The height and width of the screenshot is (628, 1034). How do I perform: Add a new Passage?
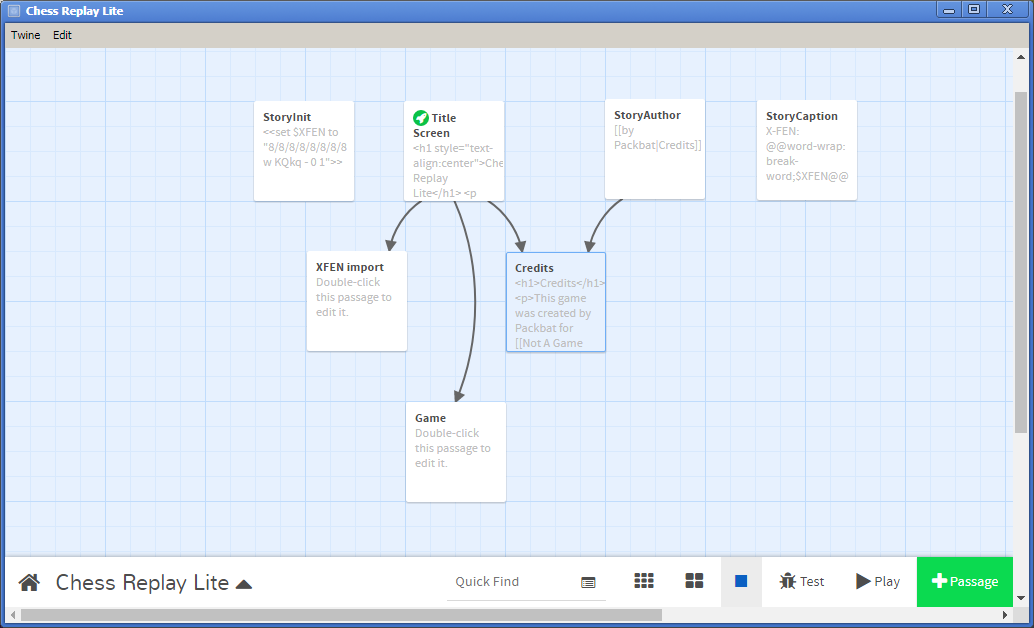point(964,581)
